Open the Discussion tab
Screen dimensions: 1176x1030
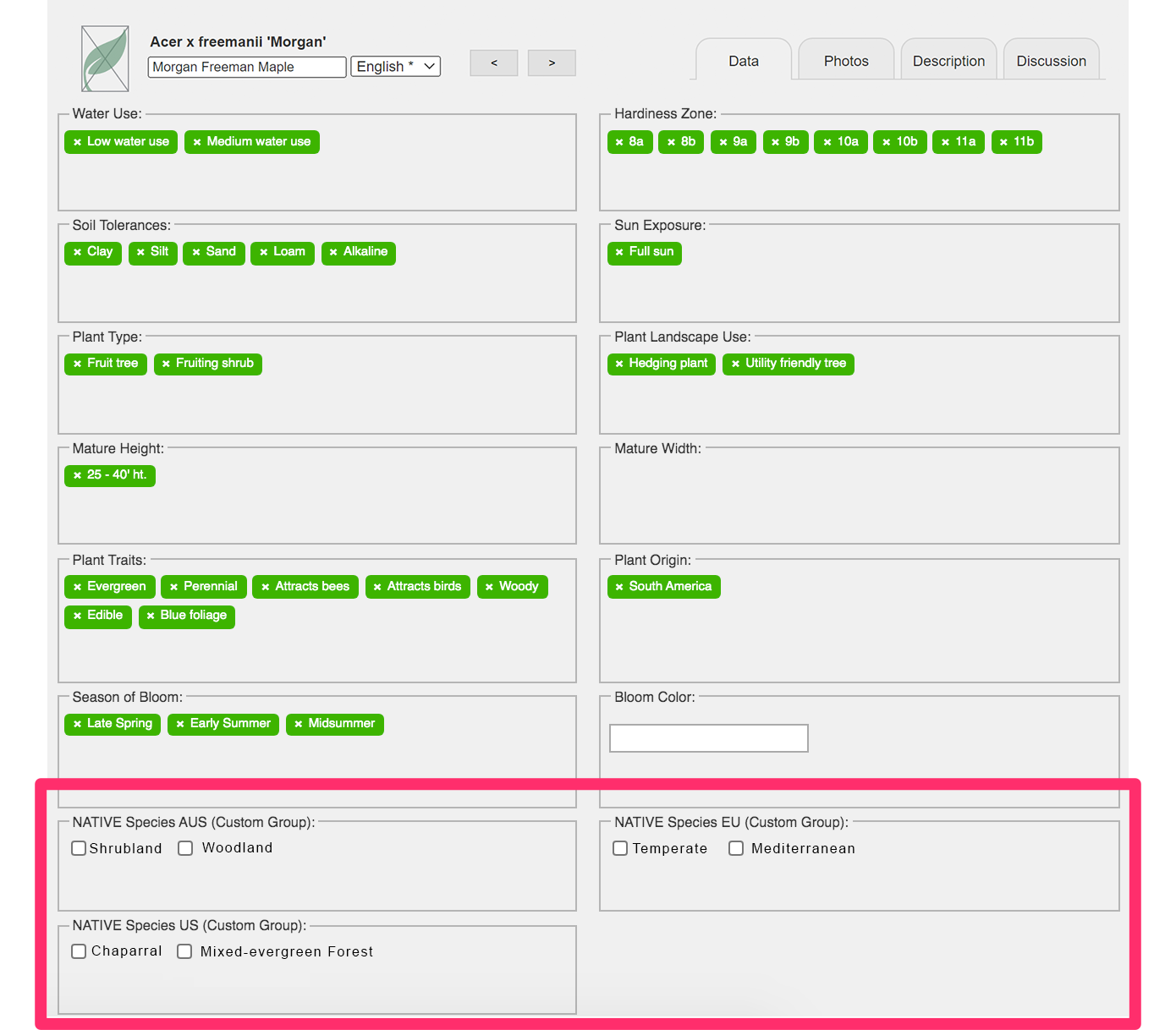click(x=1051, y=61)
